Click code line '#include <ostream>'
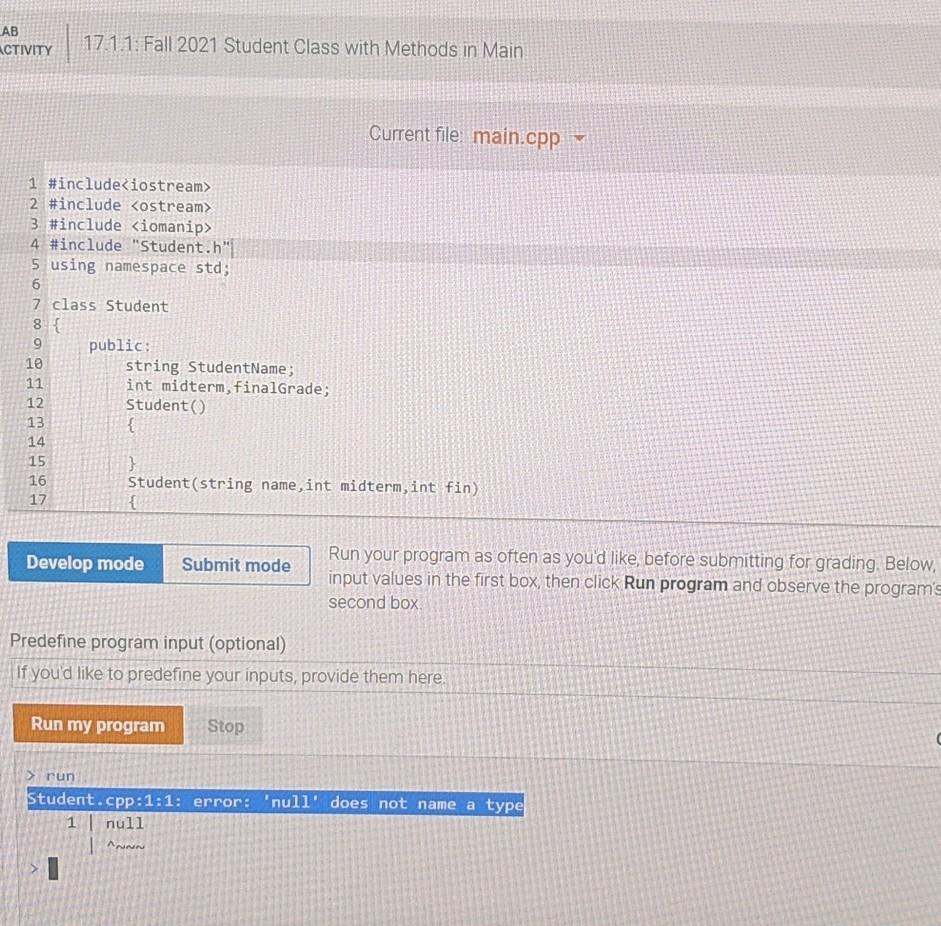Viewport: 941px width, 926px height. [x=130, y=206]
